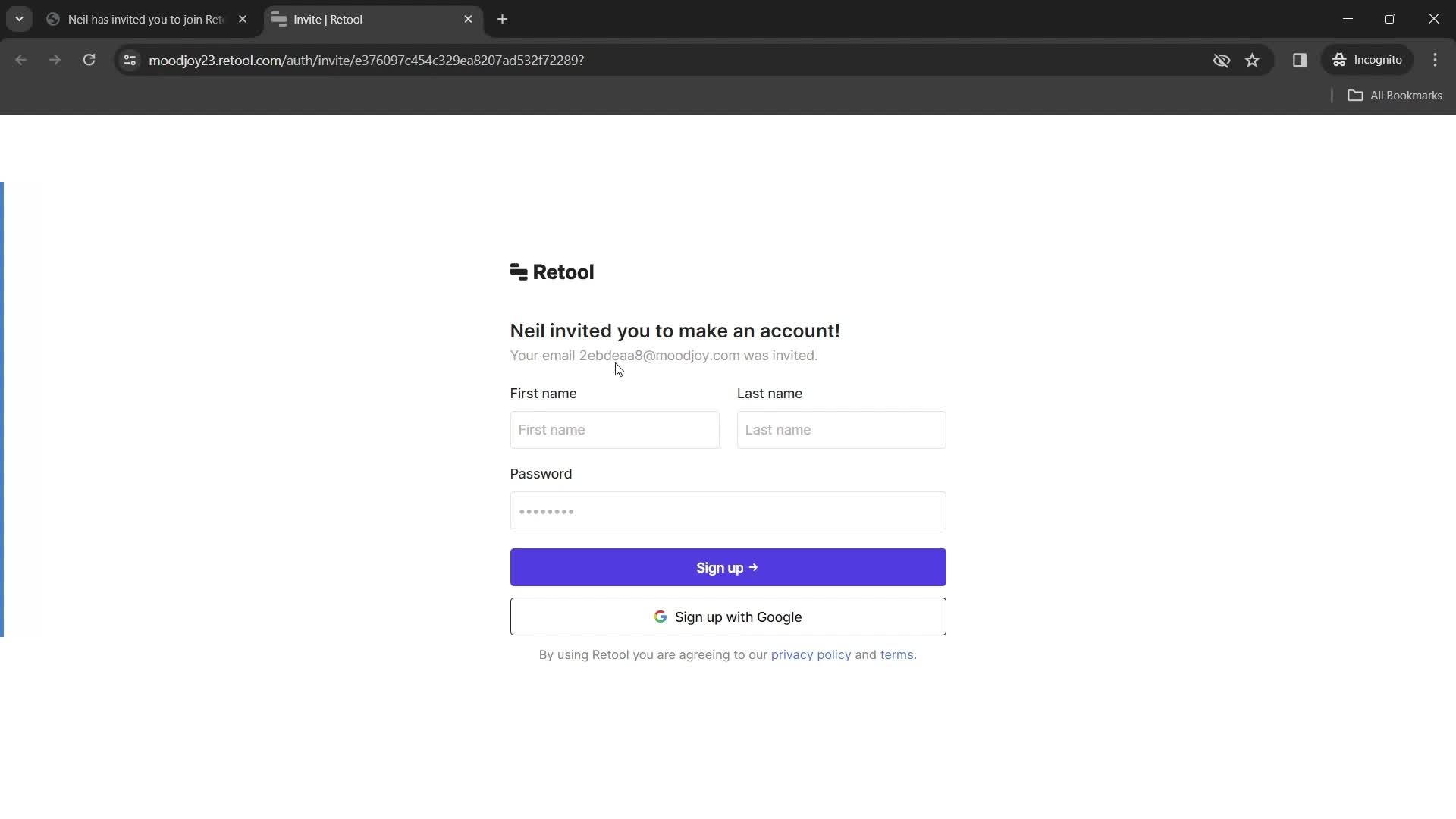This screenshot has width=1456, height=819.
Task: Open Chrome's three-dot menu
Action: pyautogui.click(x=1435, y=60)
